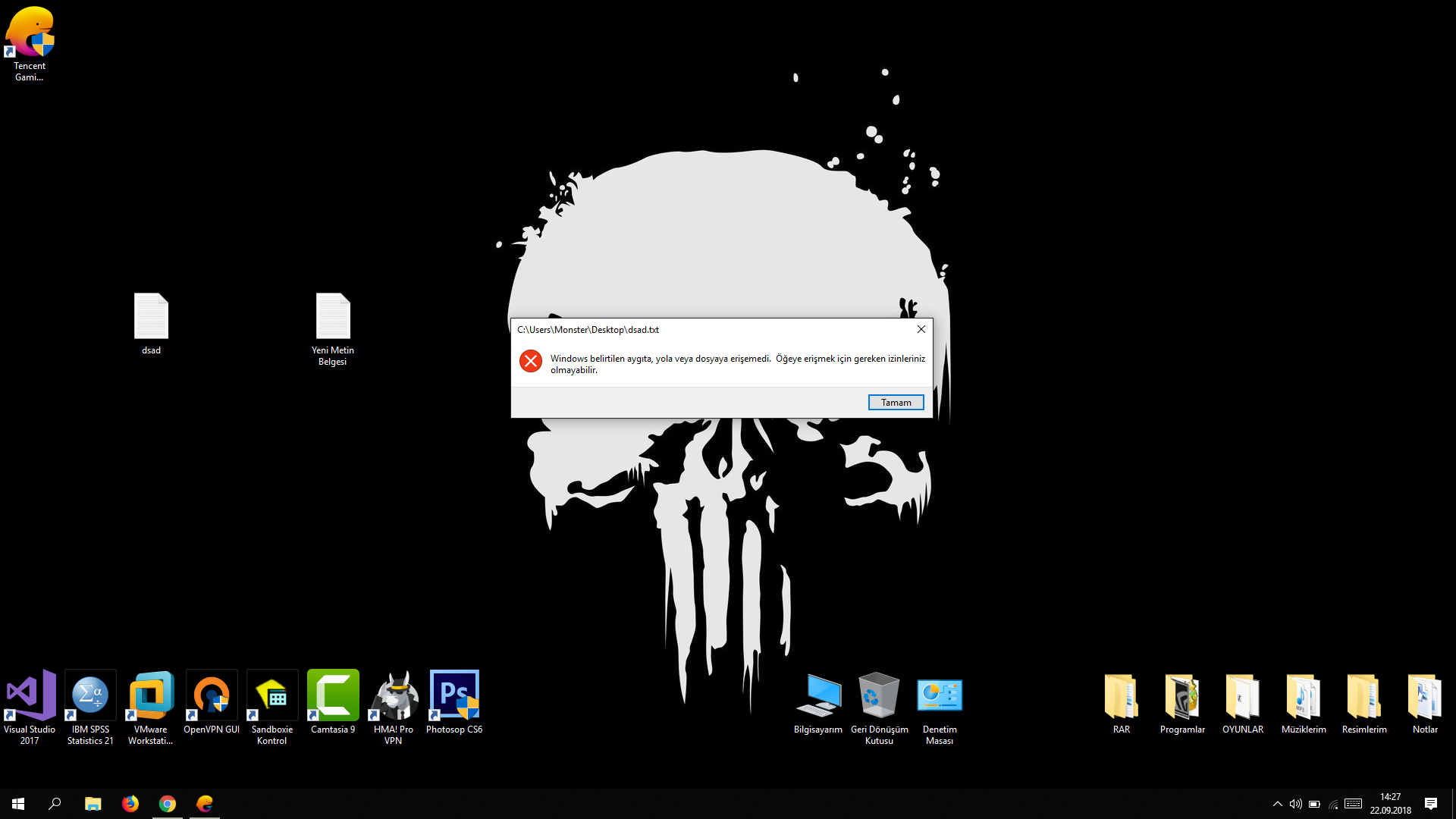Viewport: 1456px width, 819px height.
Task: Check battery status in system tray
Action: click(1315, 804)
